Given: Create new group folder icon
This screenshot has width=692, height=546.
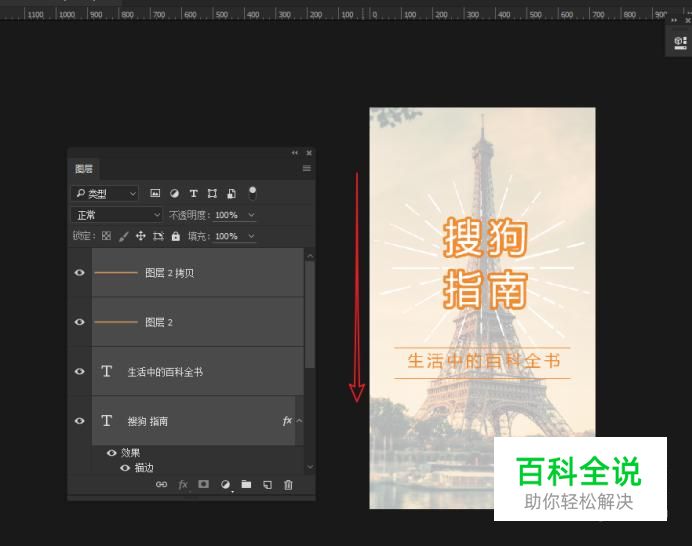Looking at the screenshot, I should pos(246,484).
